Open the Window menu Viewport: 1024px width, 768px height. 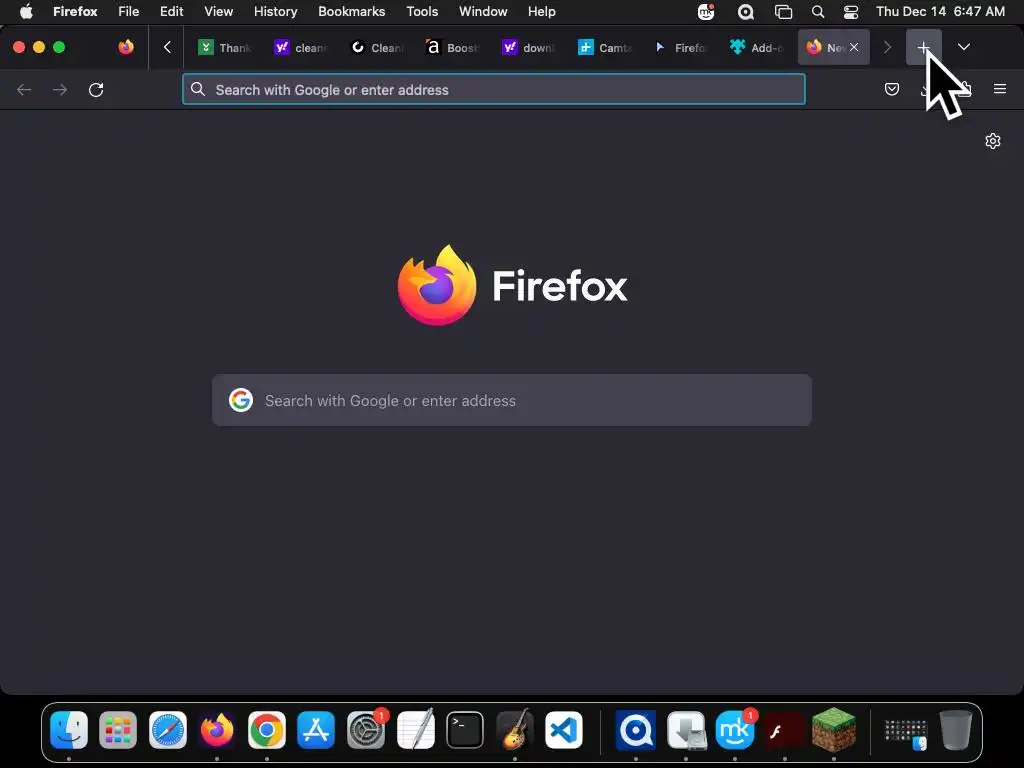[483, 11]
